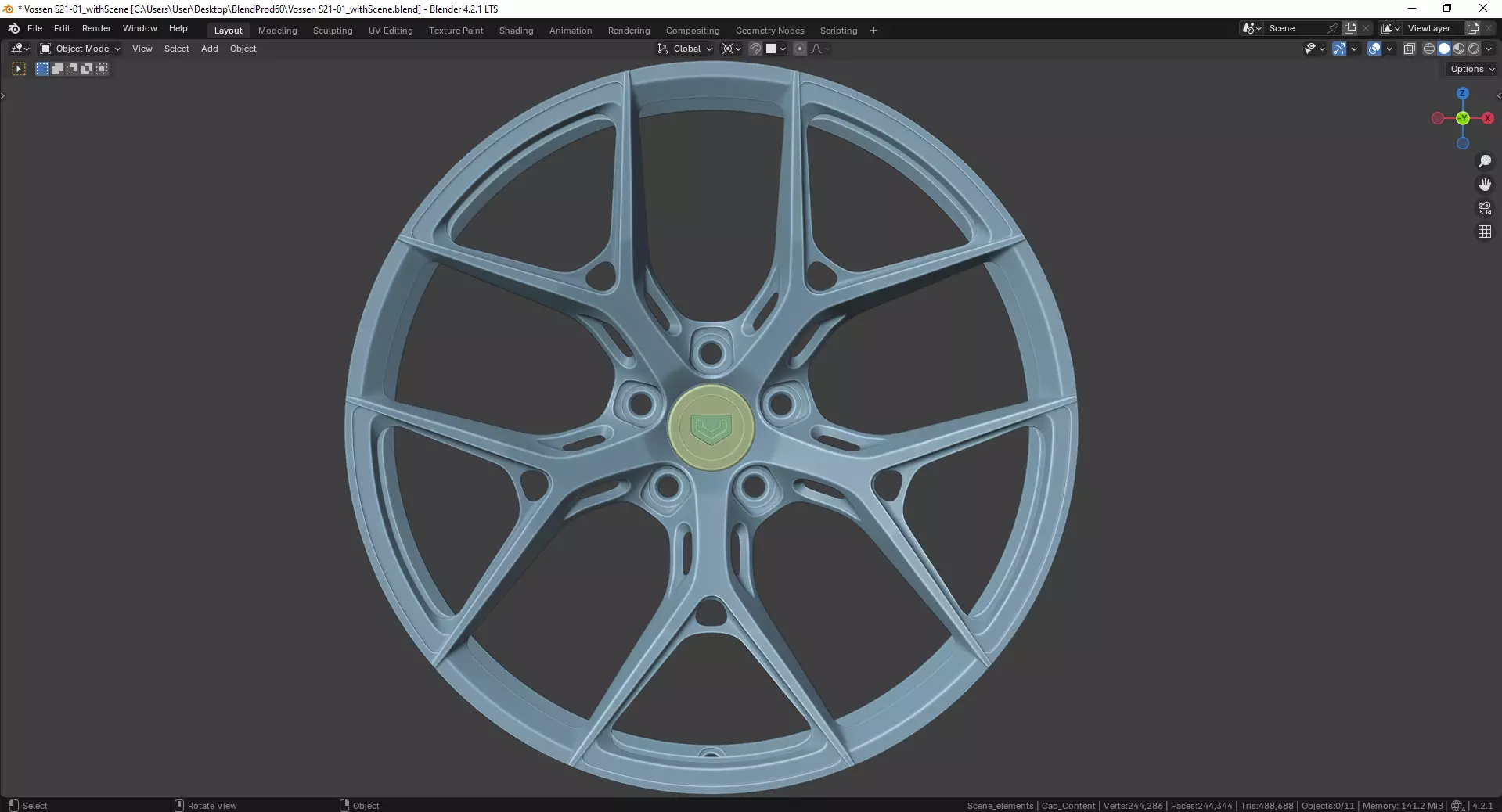Toggle viewport overlays display
This screenshot has height=812, width=1502.
tap(1374, 49)
